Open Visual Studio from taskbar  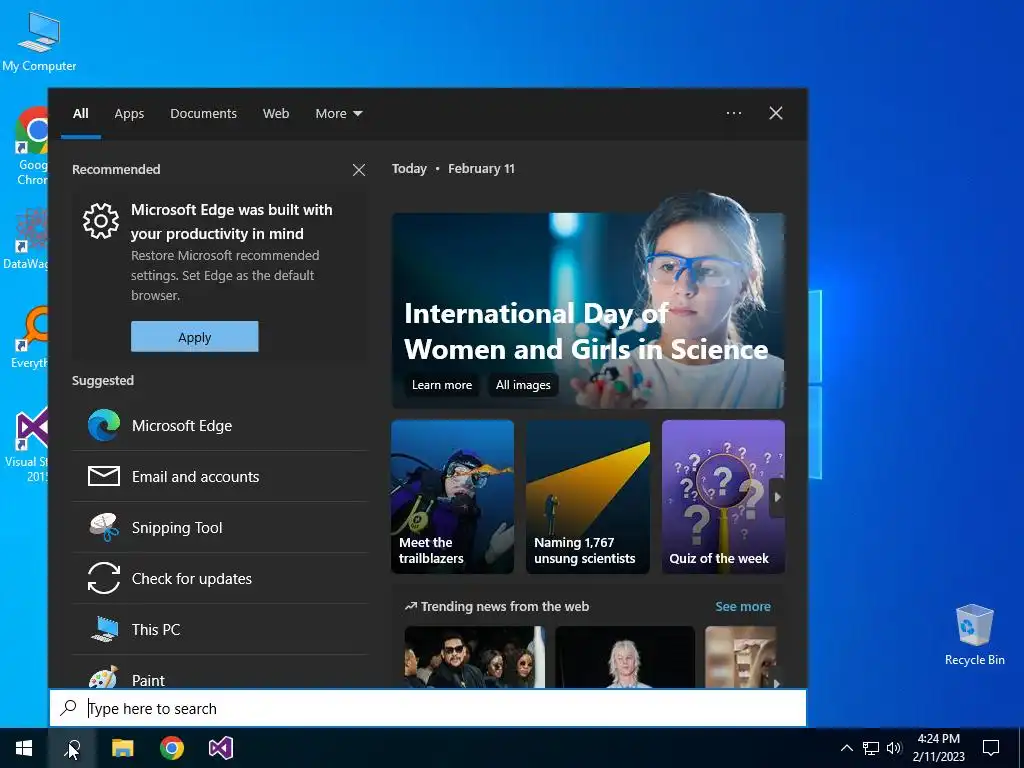[221, 748]
